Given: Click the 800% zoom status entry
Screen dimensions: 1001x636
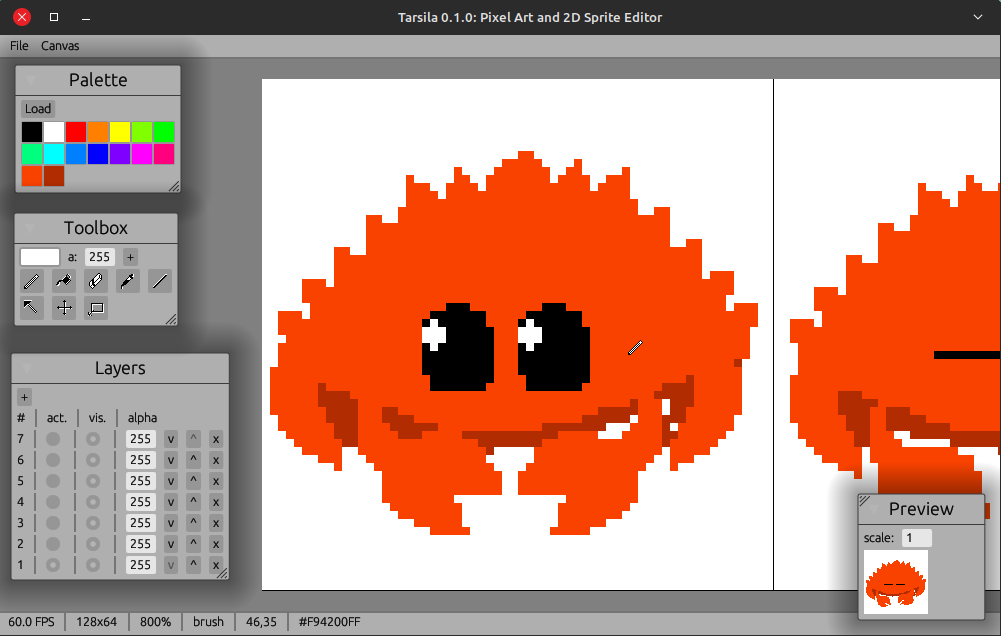Looking at the screenshot, I should (155, 622).
